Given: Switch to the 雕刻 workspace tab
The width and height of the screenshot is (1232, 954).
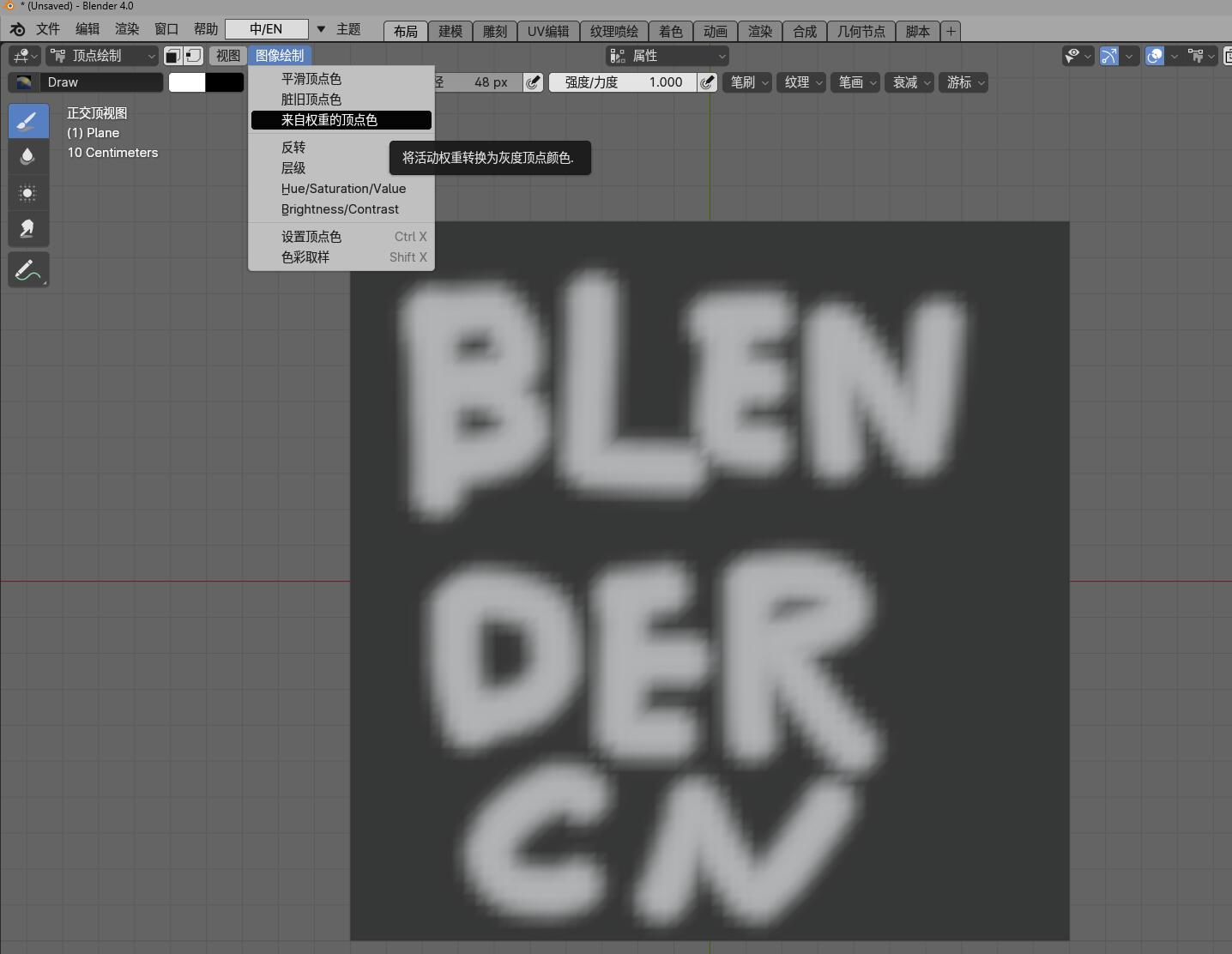Looking at the screenshot, I should (495, 32).
